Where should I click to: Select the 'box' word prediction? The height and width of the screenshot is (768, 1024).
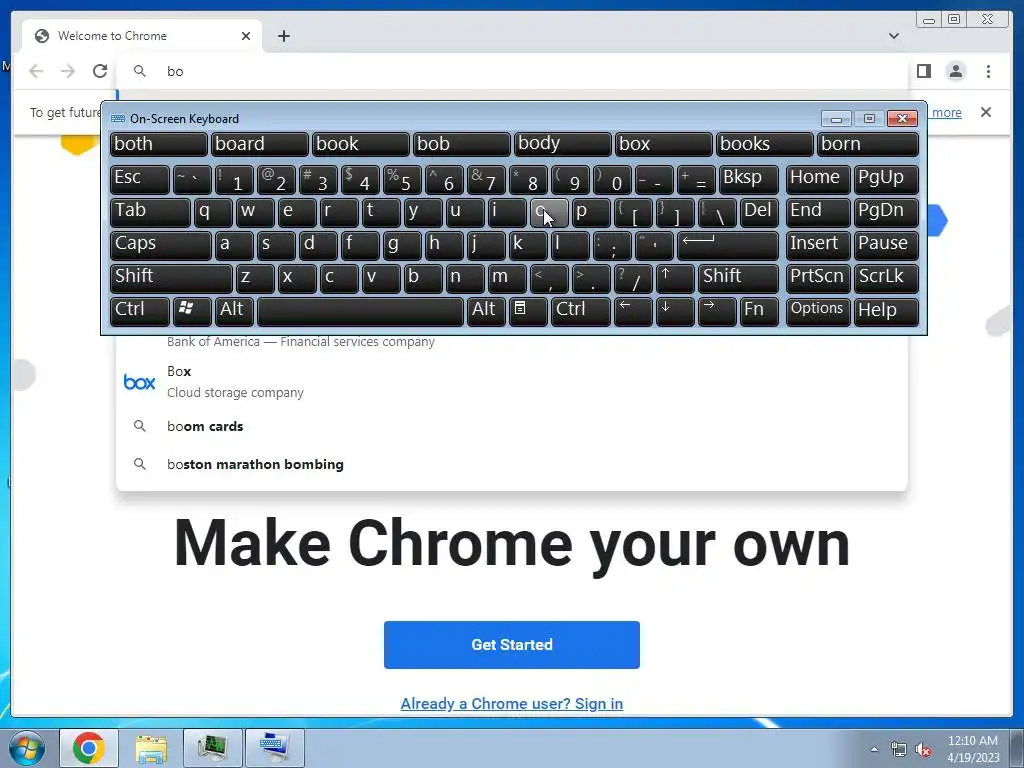point(664,144)
